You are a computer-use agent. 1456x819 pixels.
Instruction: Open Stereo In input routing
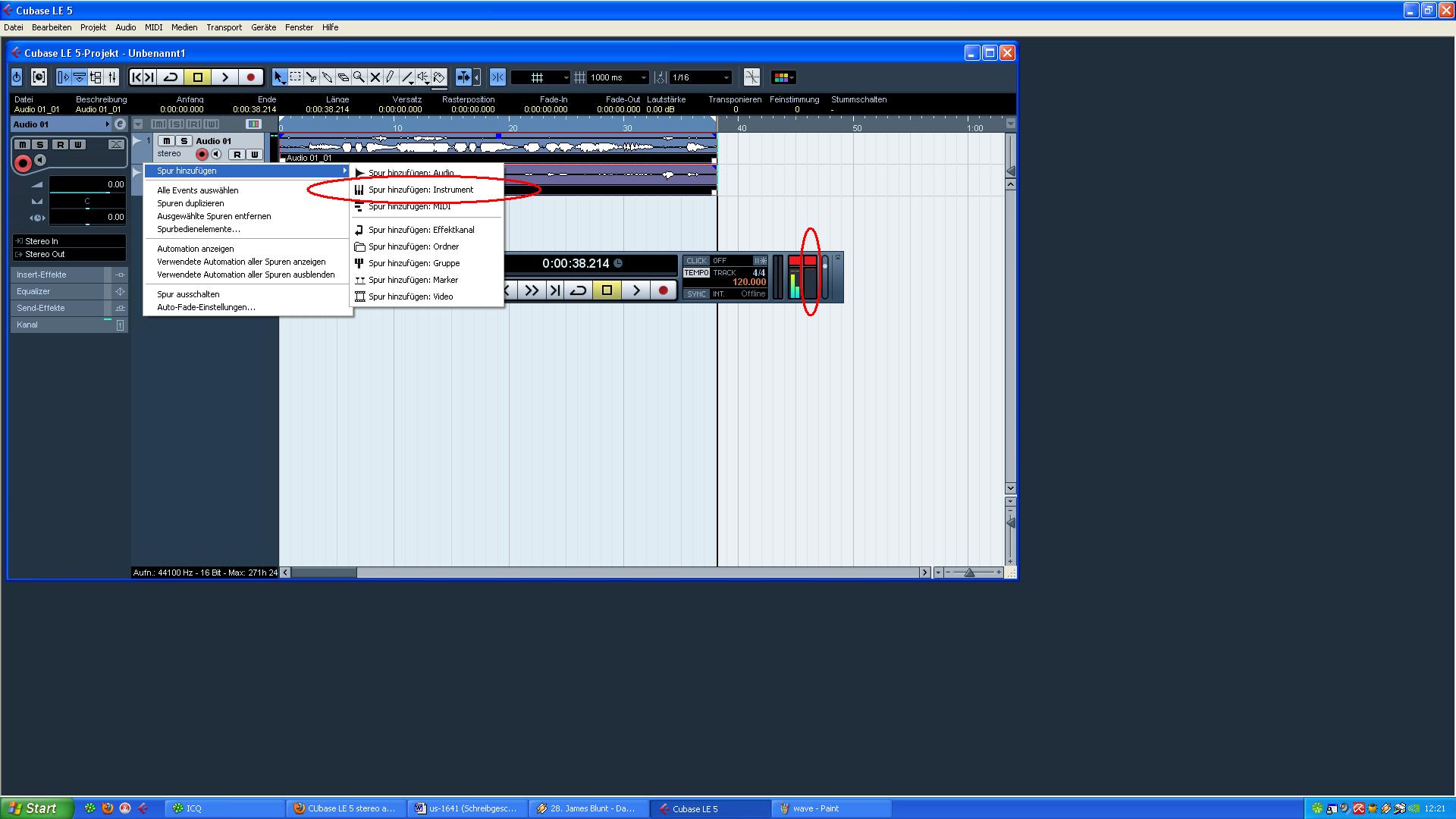(69, 241)
